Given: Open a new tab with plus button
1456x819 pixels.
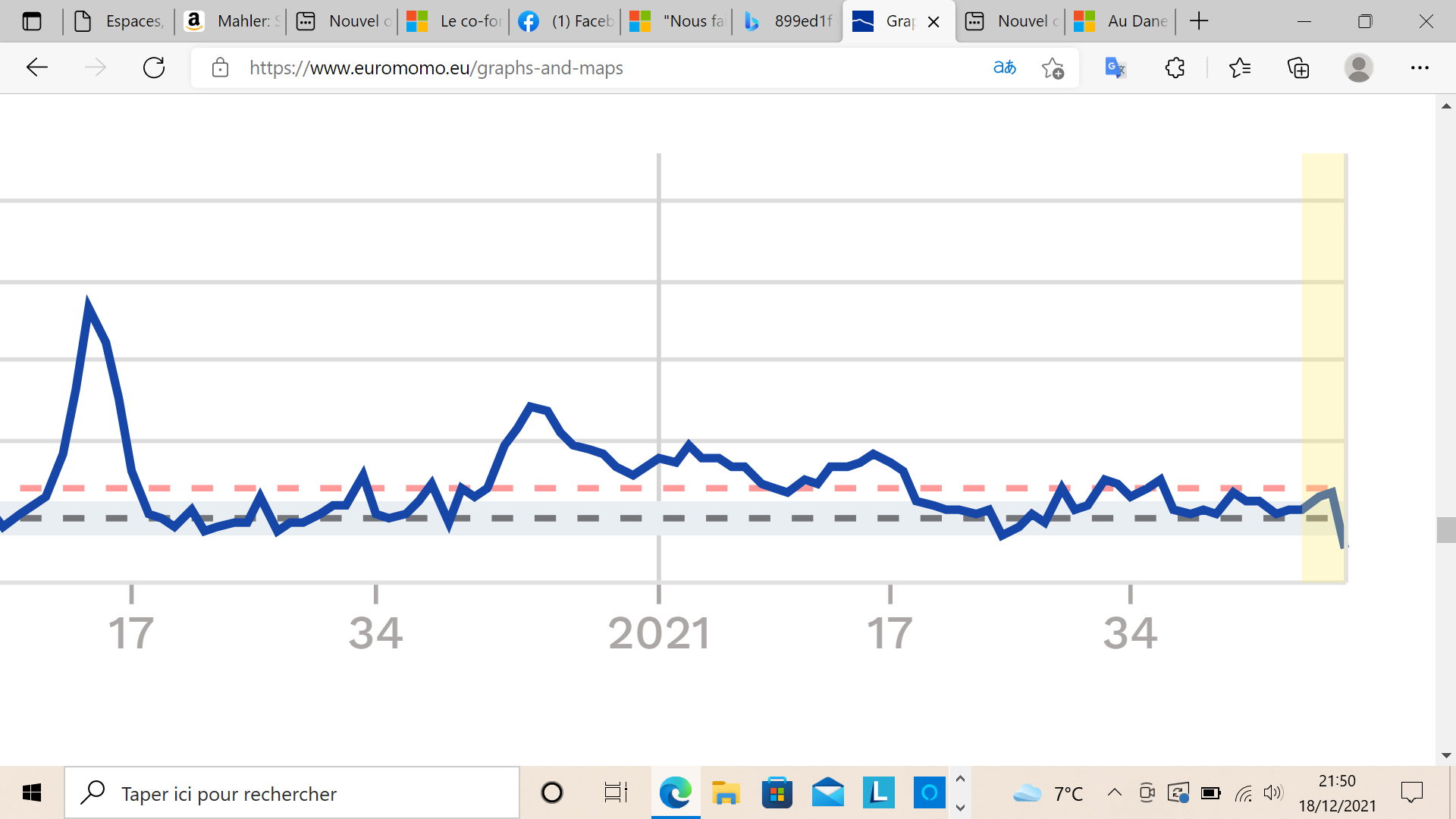Looking at the screenshot, I should pyautogui.click(x=1199, y=21).
